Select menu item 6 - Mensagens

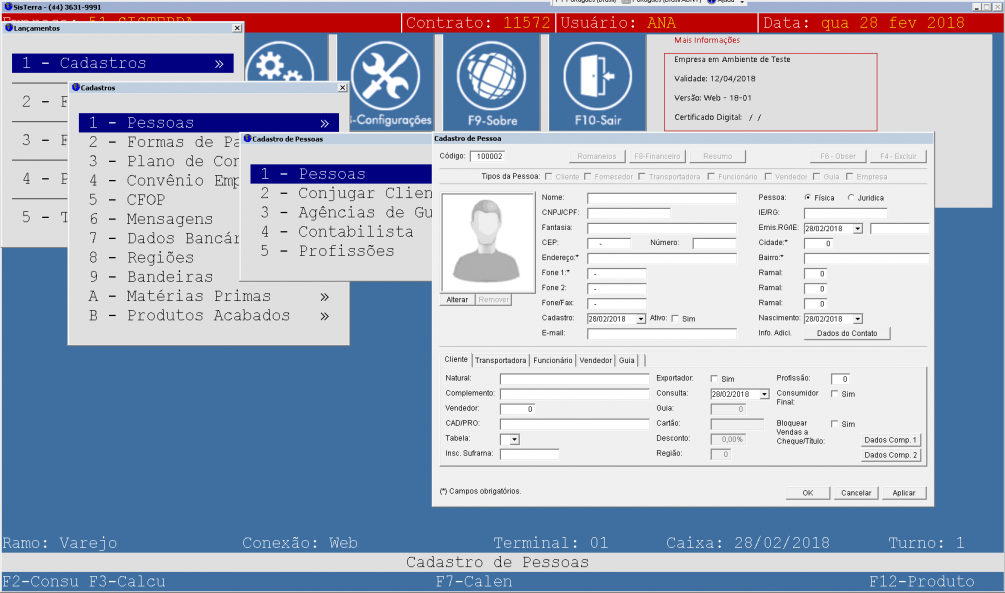coord(169,219)
